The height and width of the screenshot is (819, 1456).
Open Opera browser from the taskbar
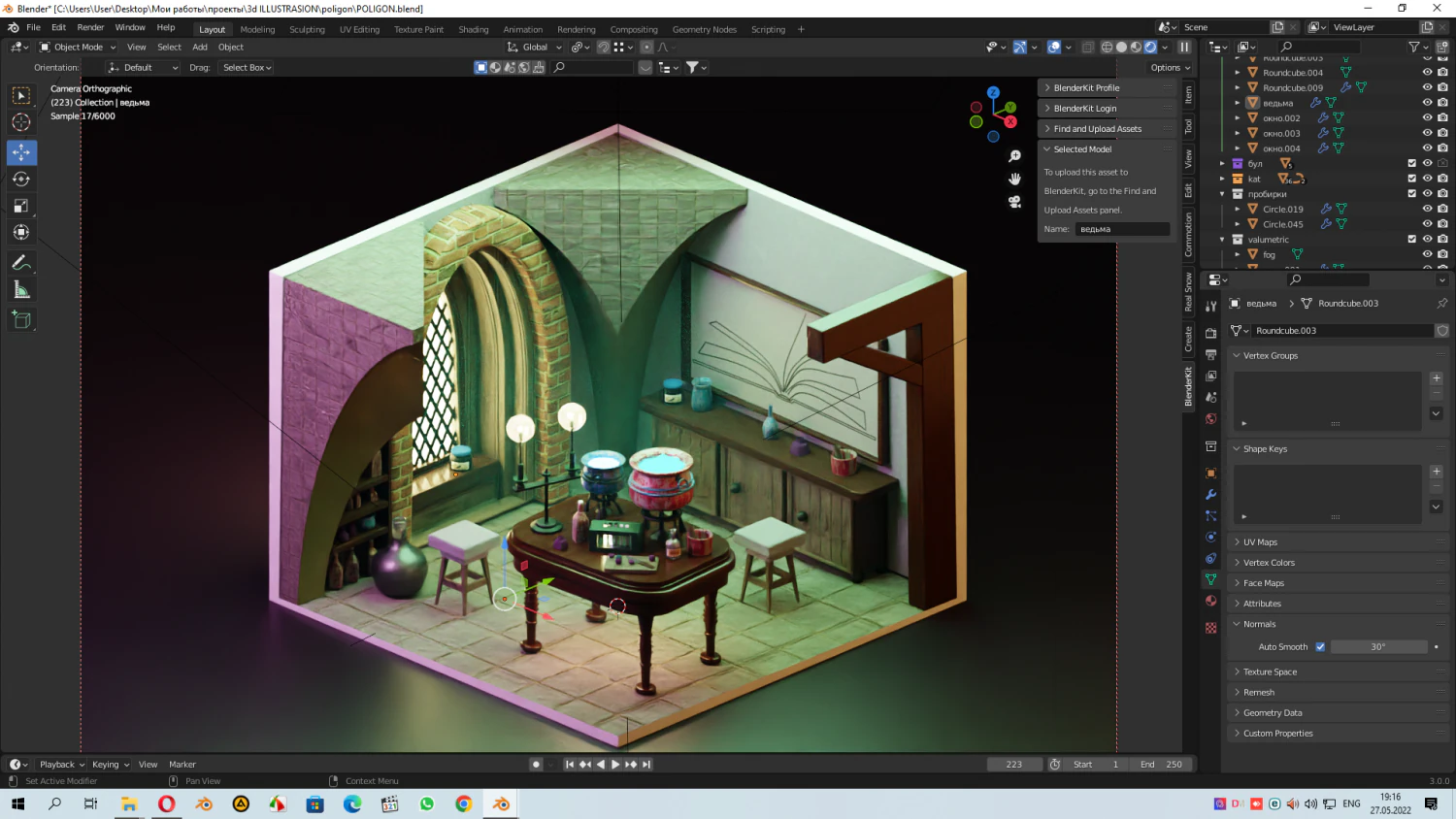pos(167,803)
